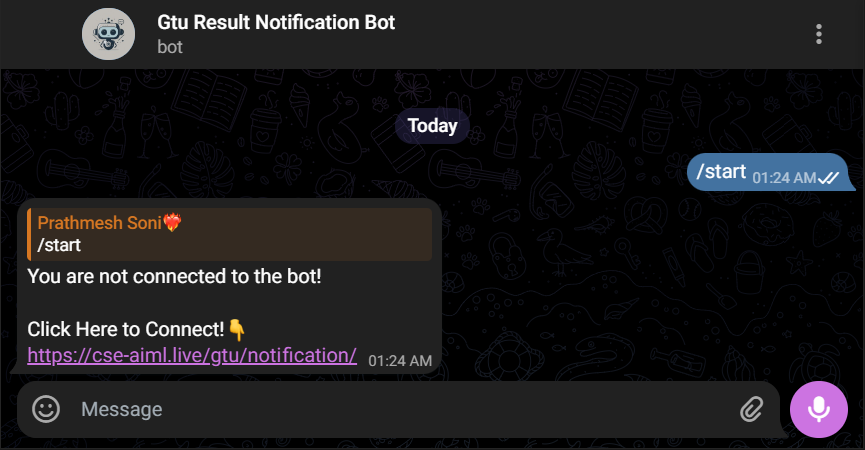The width and height of the screenshot is (865, 450).
Task: Open the three-dot more options menu
Action: [819, 34]
